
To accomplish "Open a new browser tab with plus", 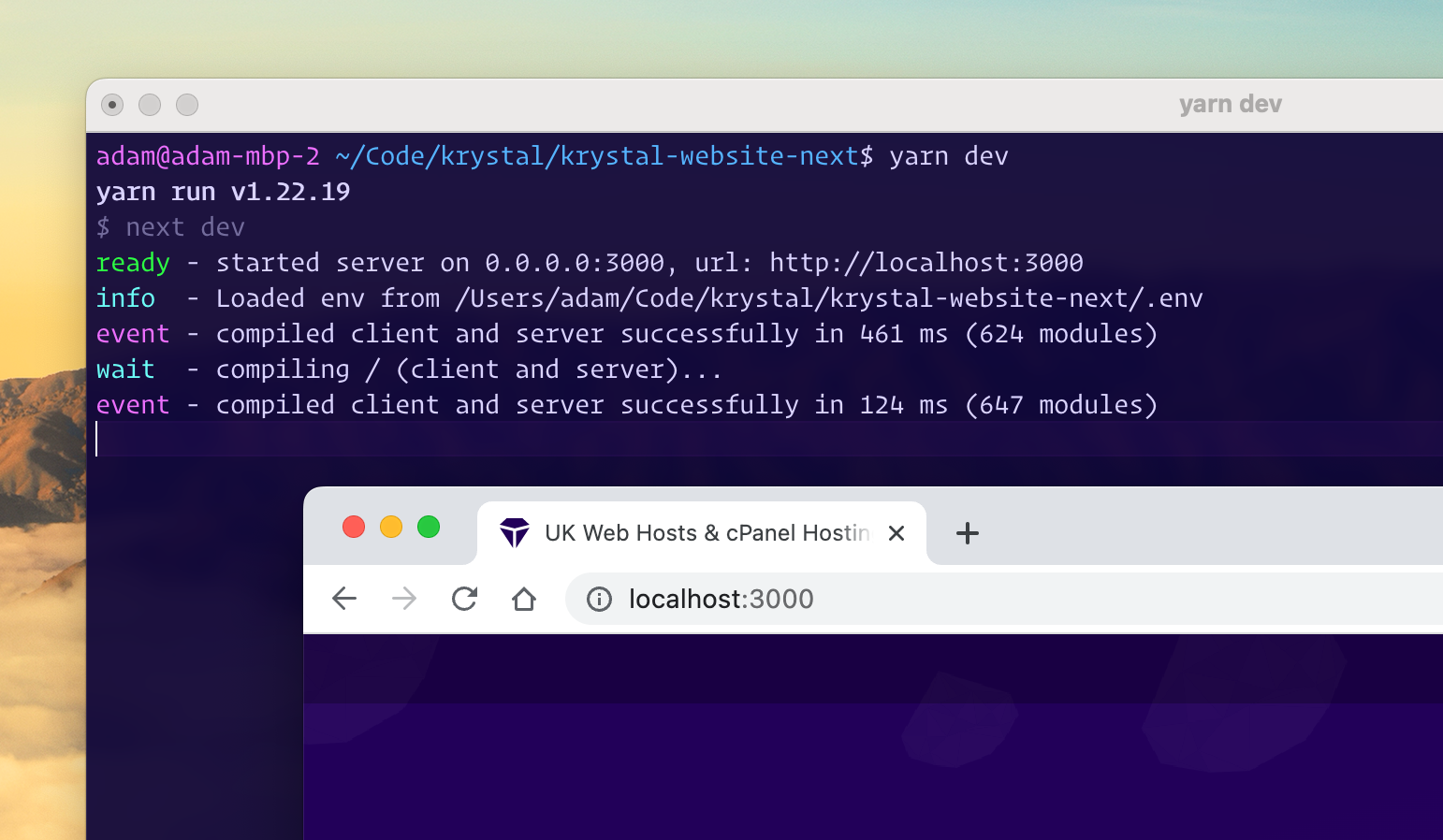I will 968,533.
